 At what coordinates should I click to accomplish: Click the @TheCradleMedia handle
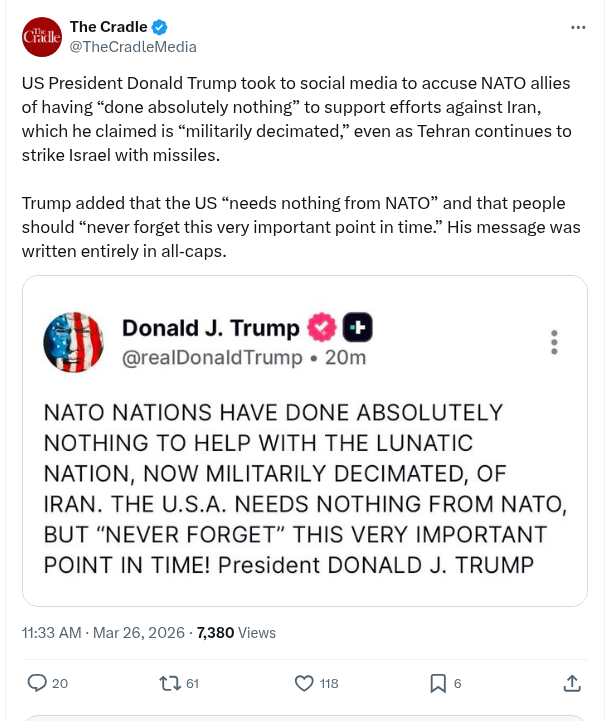coord(132,46)
